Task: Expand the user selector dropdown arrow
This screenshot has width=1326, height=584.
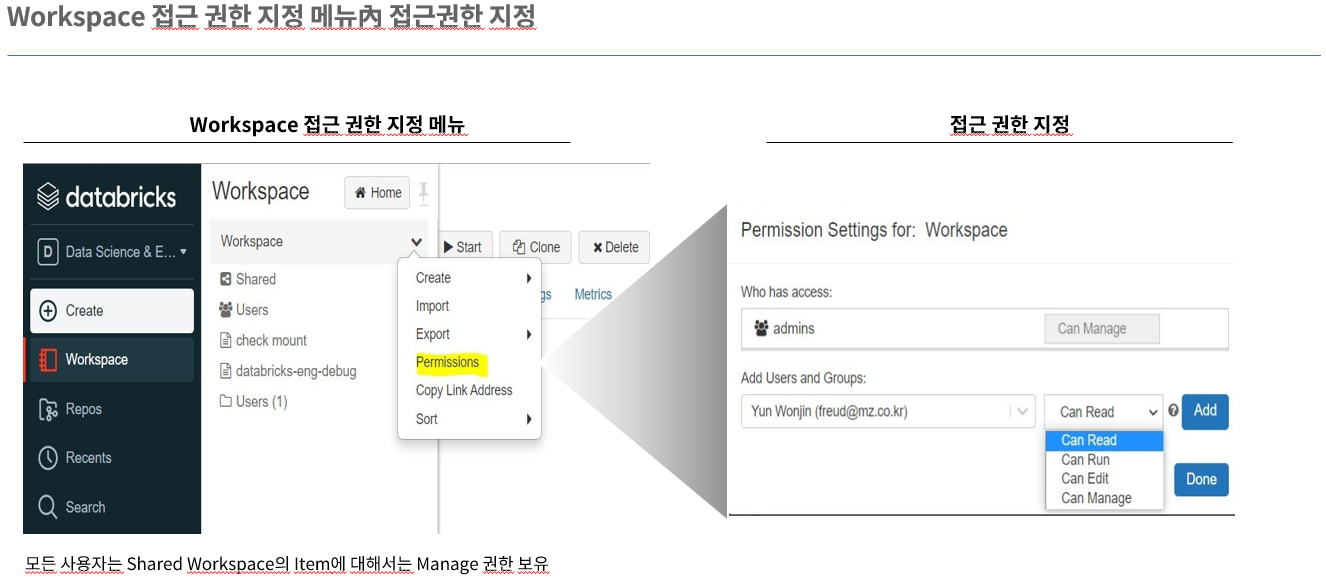Action: tap(1021, 411)
